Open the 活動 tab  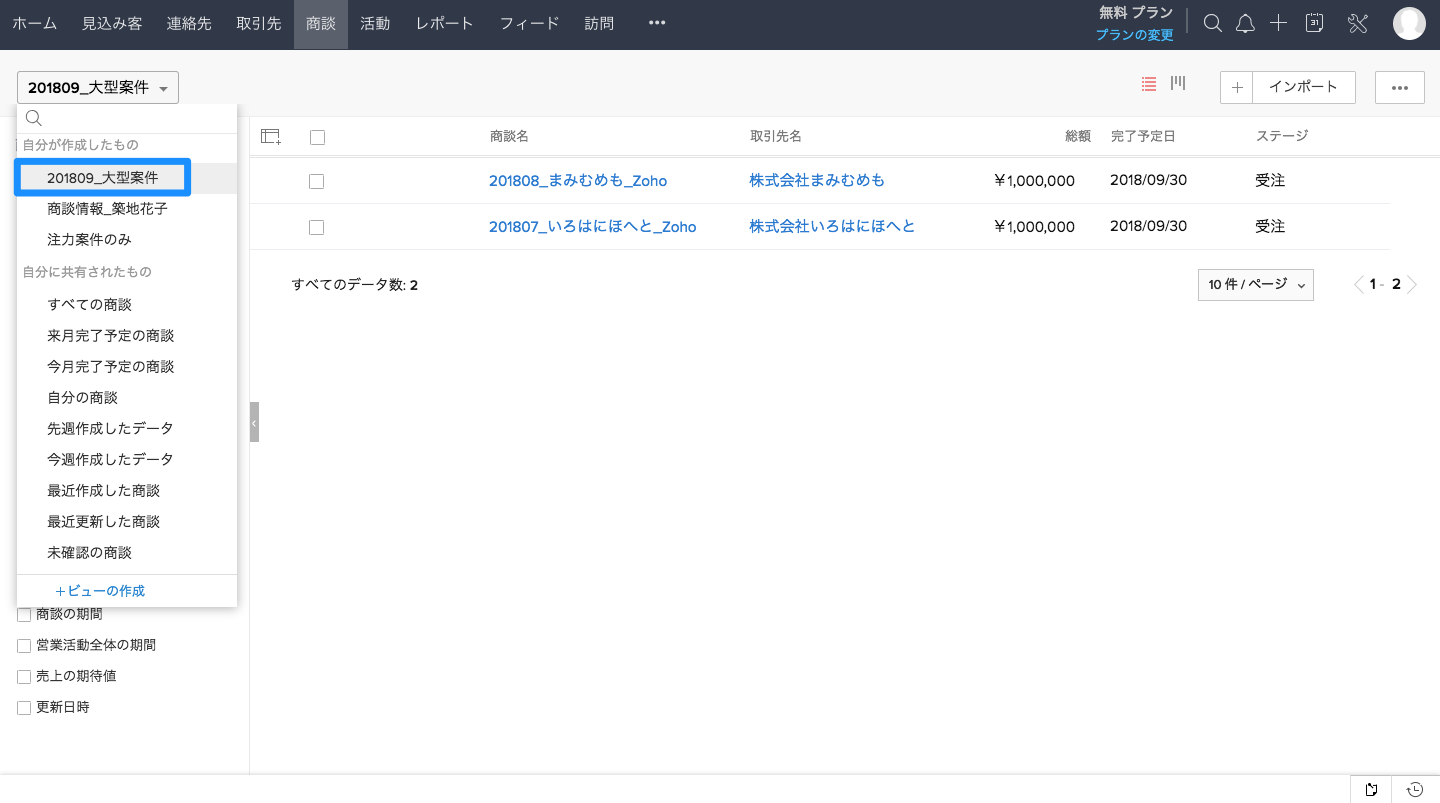click(x=375, y=24)
